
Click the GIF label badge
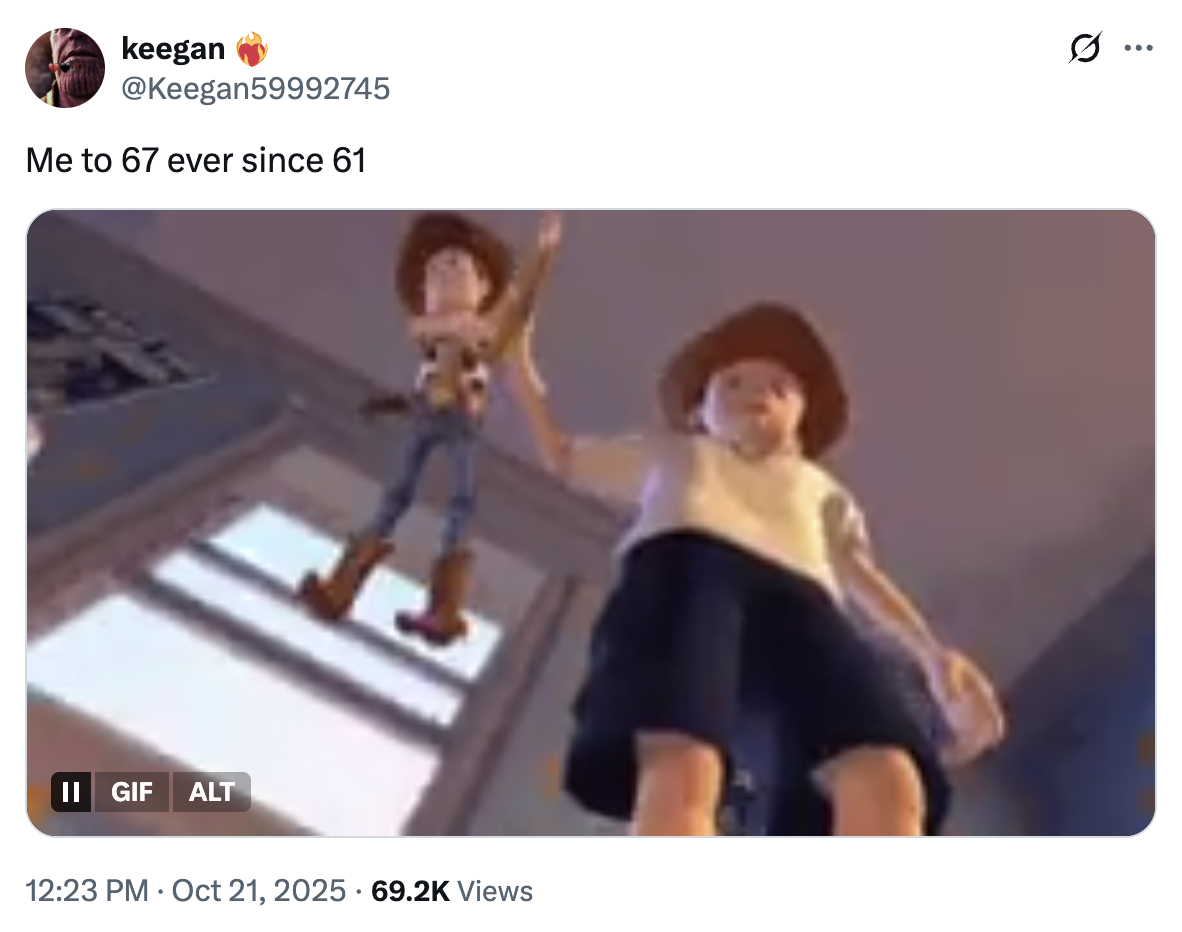tap(132, 792)
